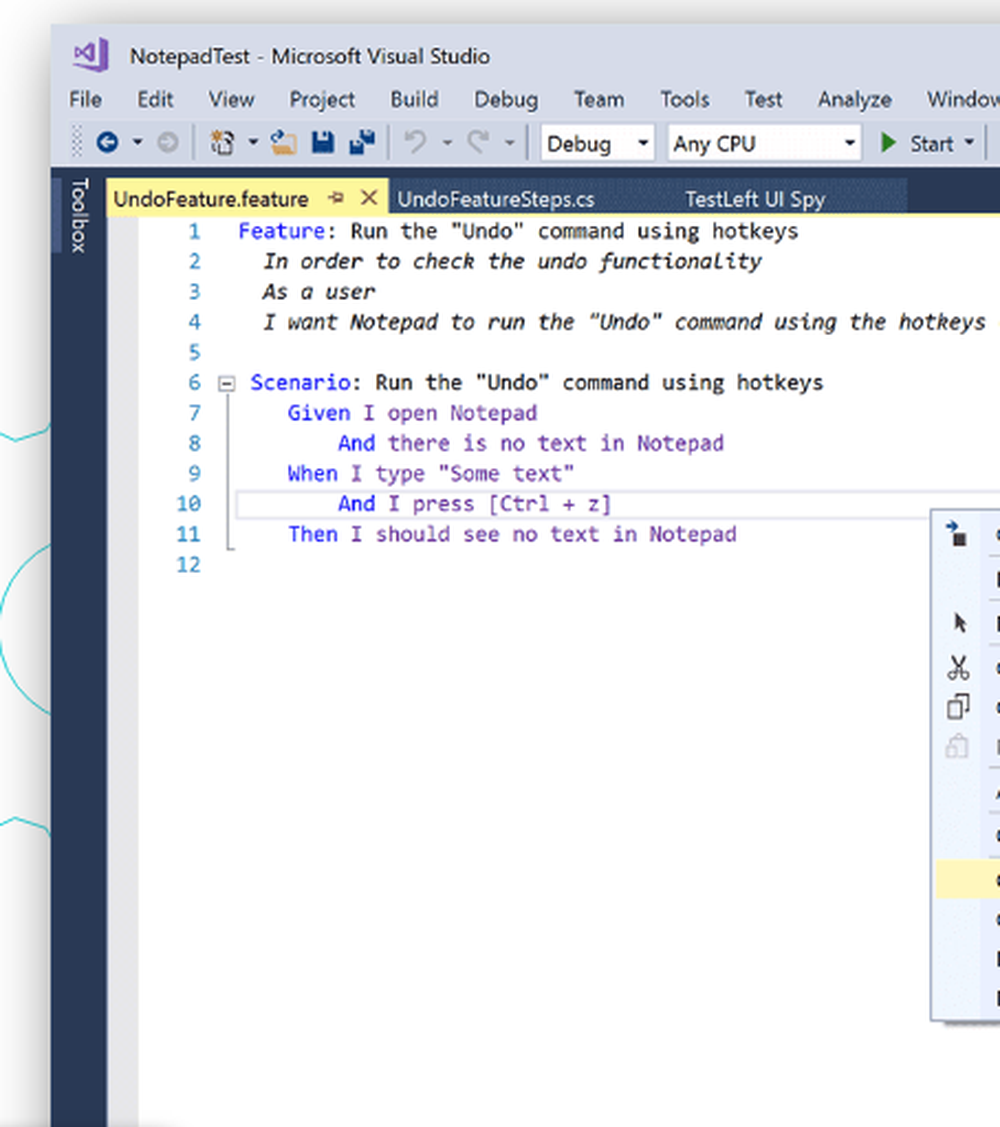The width and height of the screenshot is (1000, 1127).
Task: Open the Build menu
Action: (x=414, y=99)
